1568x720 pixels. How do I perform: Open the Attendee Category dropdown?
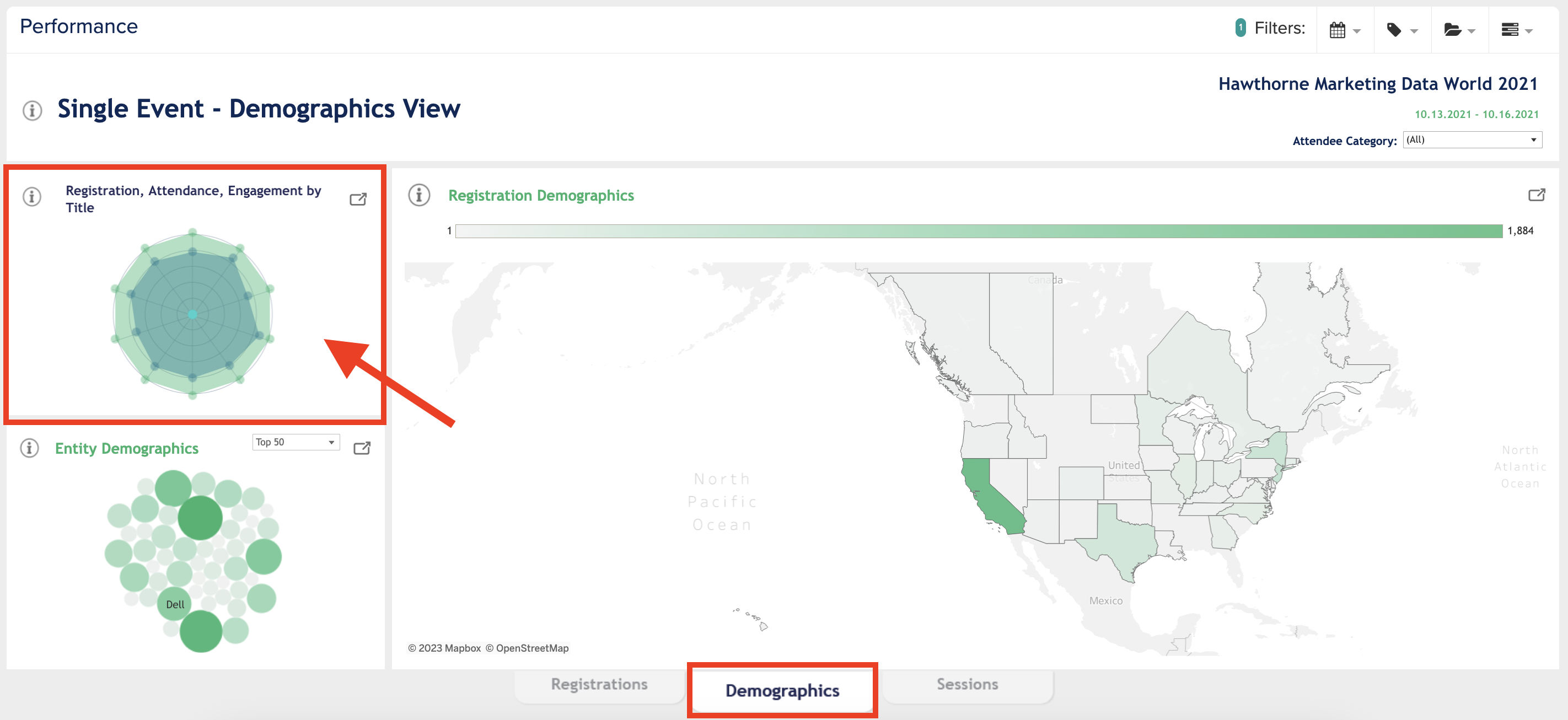[1472, 139]
